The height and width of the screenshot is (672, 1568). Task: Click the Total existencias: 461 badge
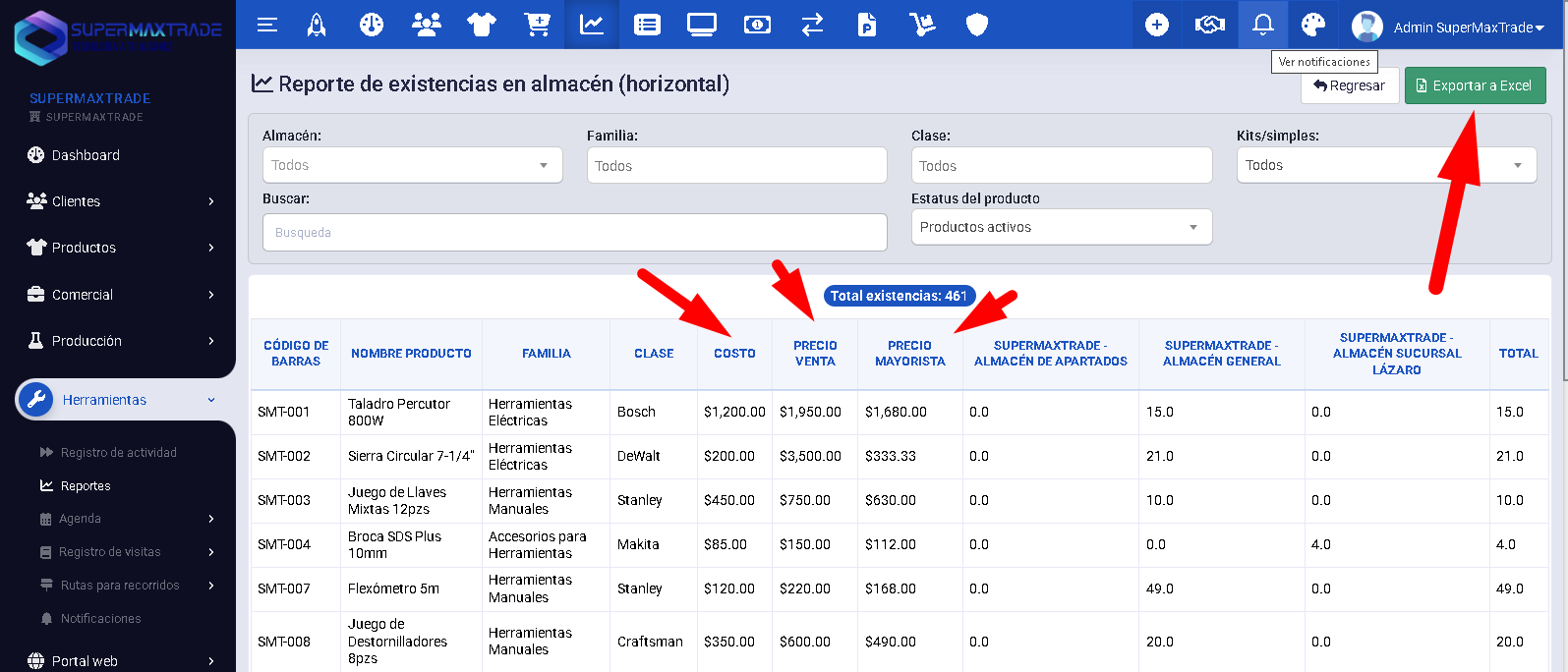[899, 296]
